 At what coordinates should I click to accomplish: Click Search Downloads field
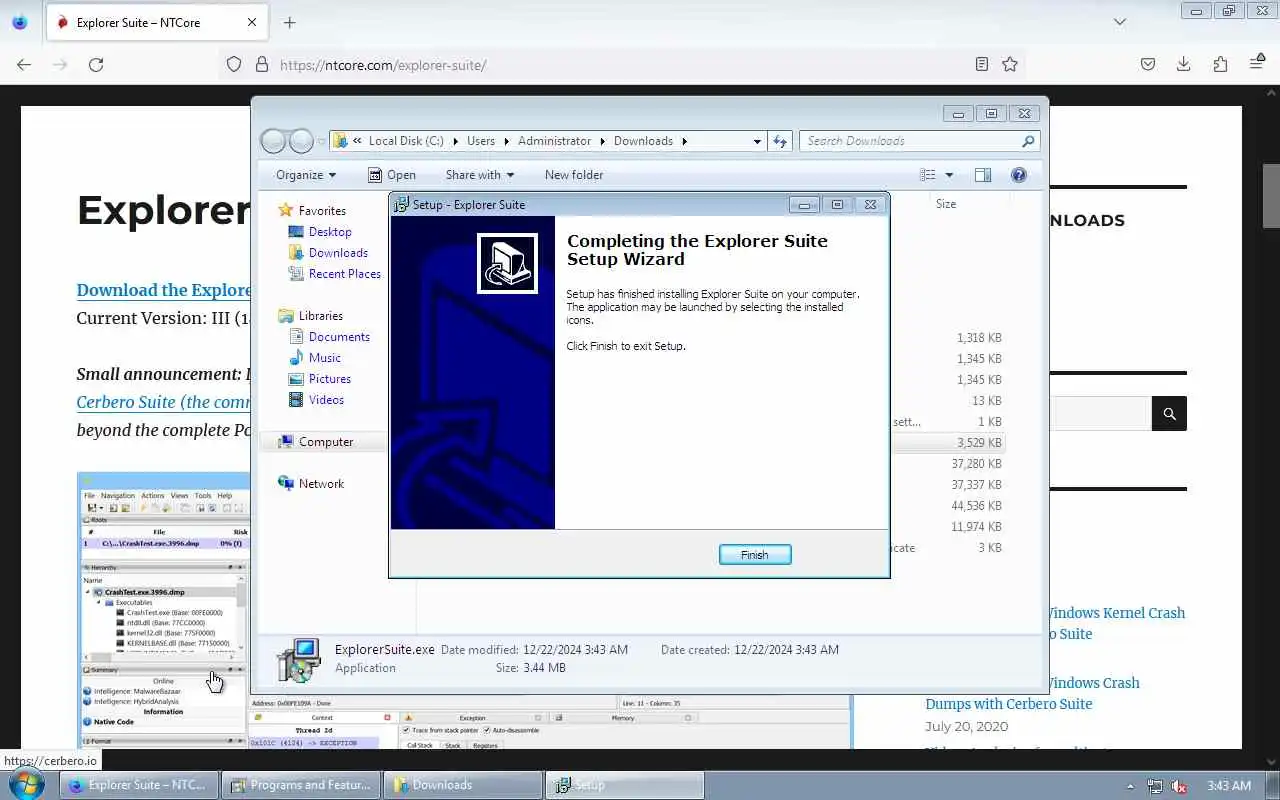point(919,141)
